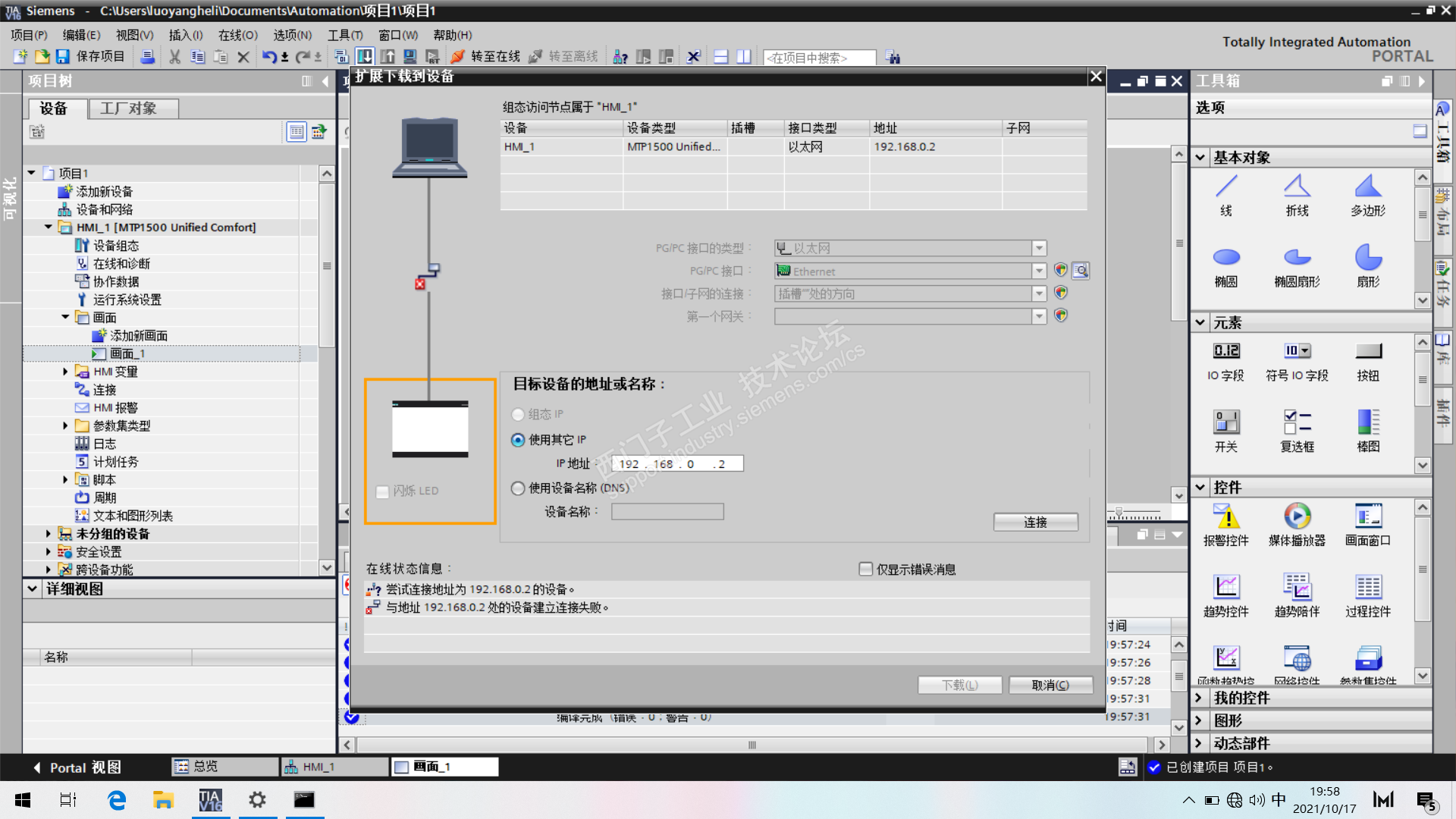Open TIA Portal from Windows taskbar
The image size is (1456, 819).
[210, 800]
